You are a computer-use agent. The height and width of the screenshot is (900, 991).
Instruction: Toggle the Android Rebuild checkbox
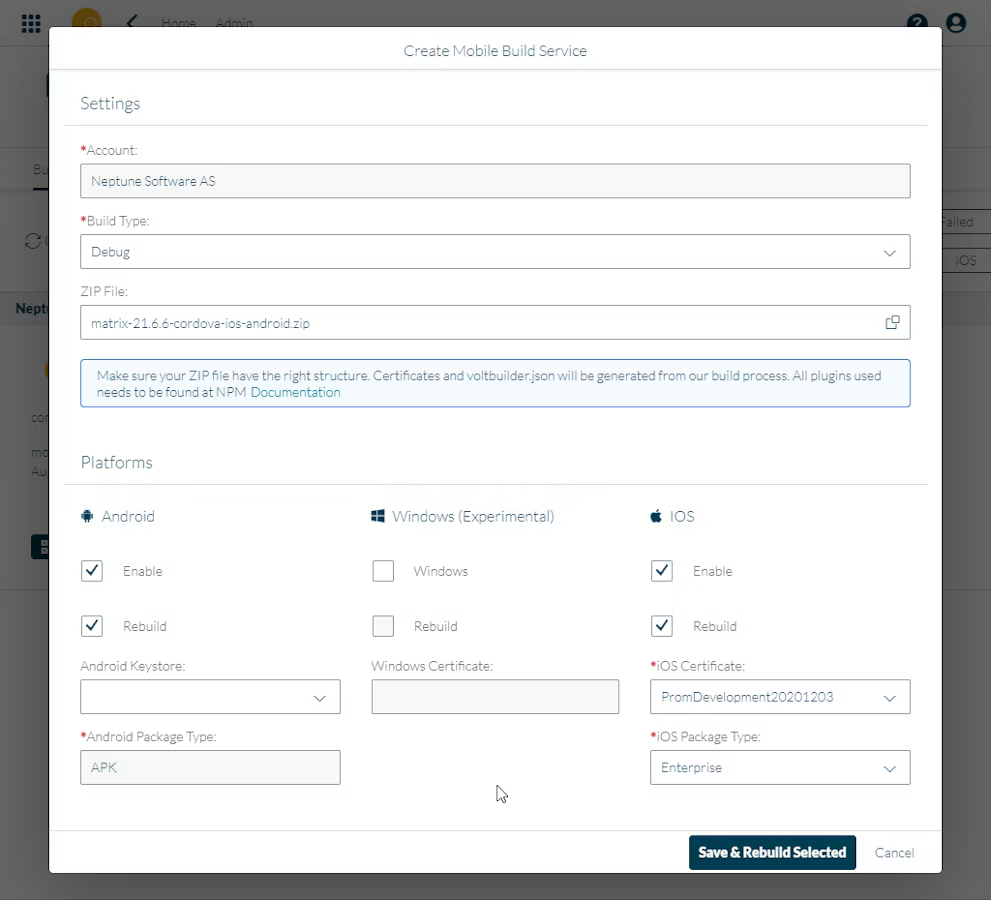(92, 626)
